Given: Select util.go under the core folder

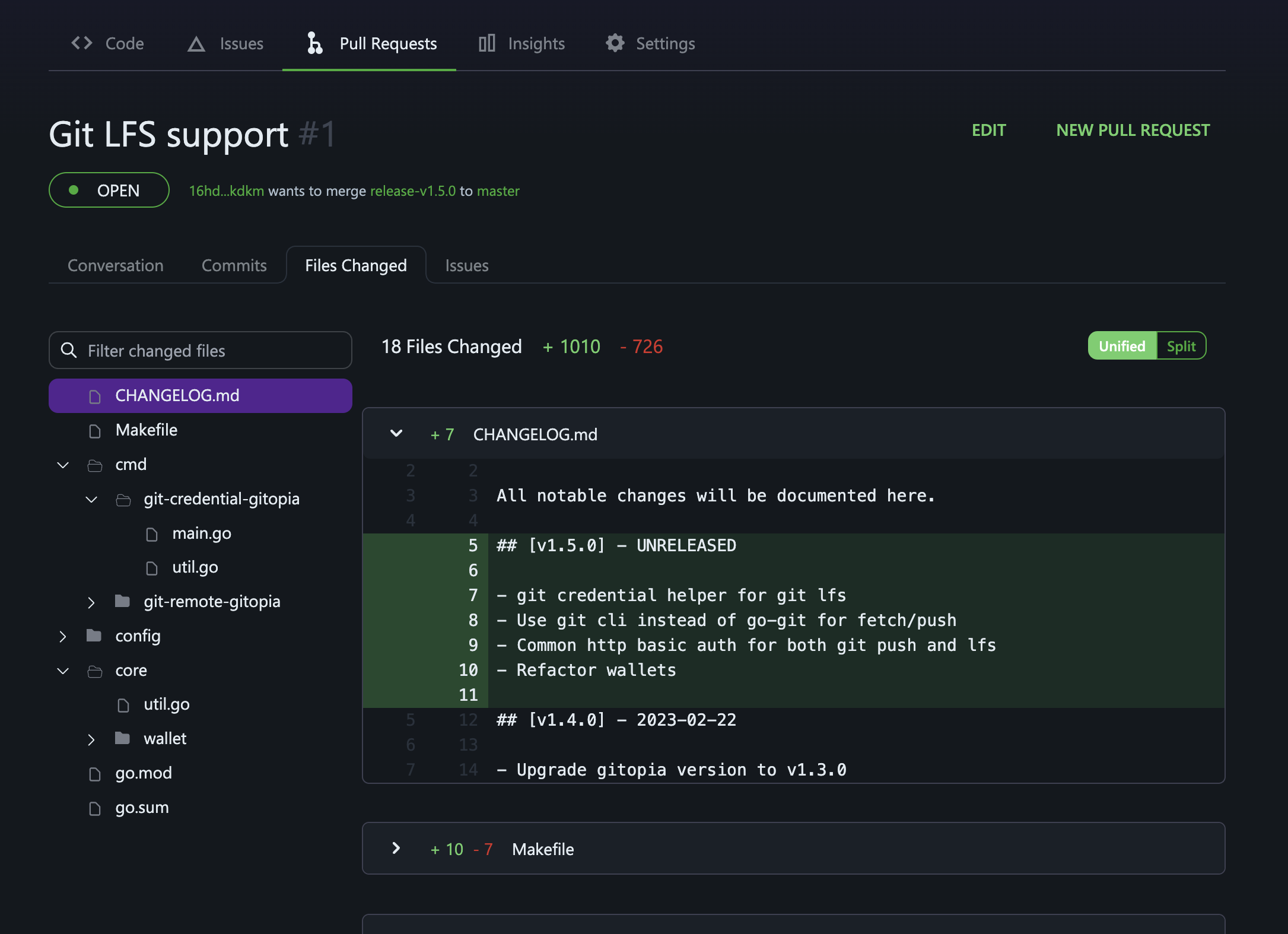Looking at the screenshot, I should [x=167, y=704].
